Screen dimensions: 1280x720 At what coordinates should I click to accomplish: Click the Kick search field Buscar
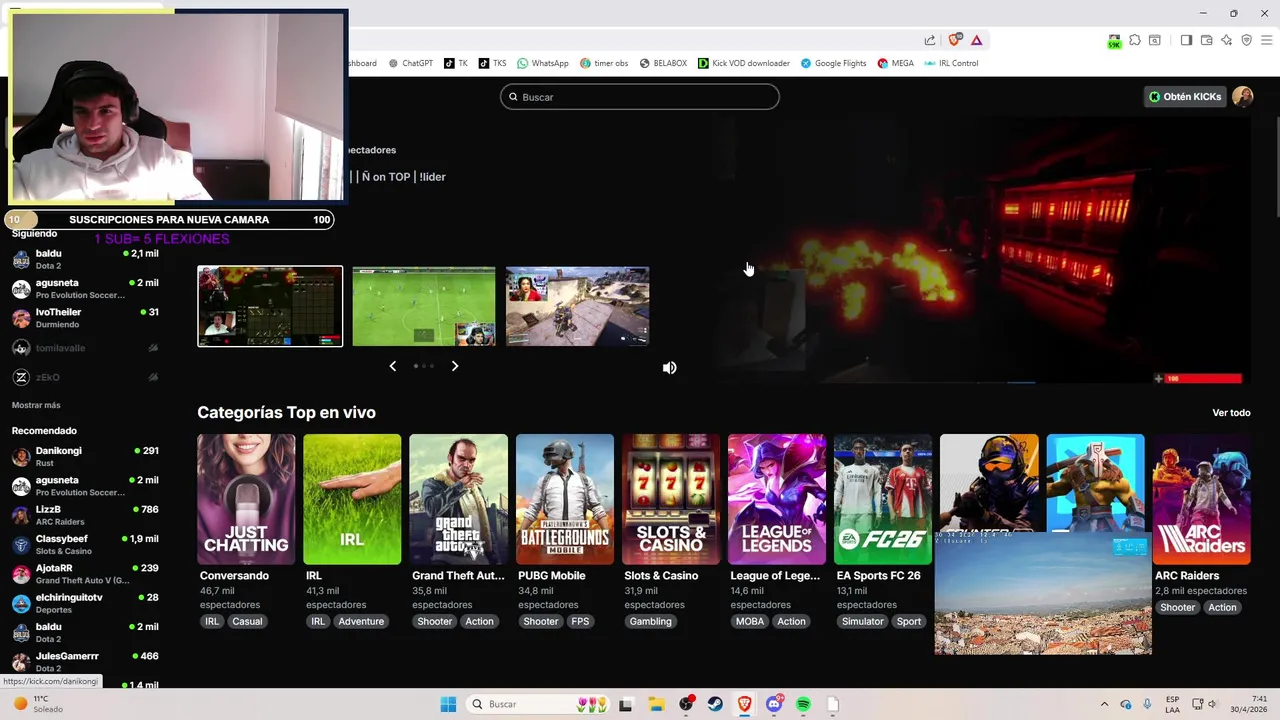click(x=640, y=97)
